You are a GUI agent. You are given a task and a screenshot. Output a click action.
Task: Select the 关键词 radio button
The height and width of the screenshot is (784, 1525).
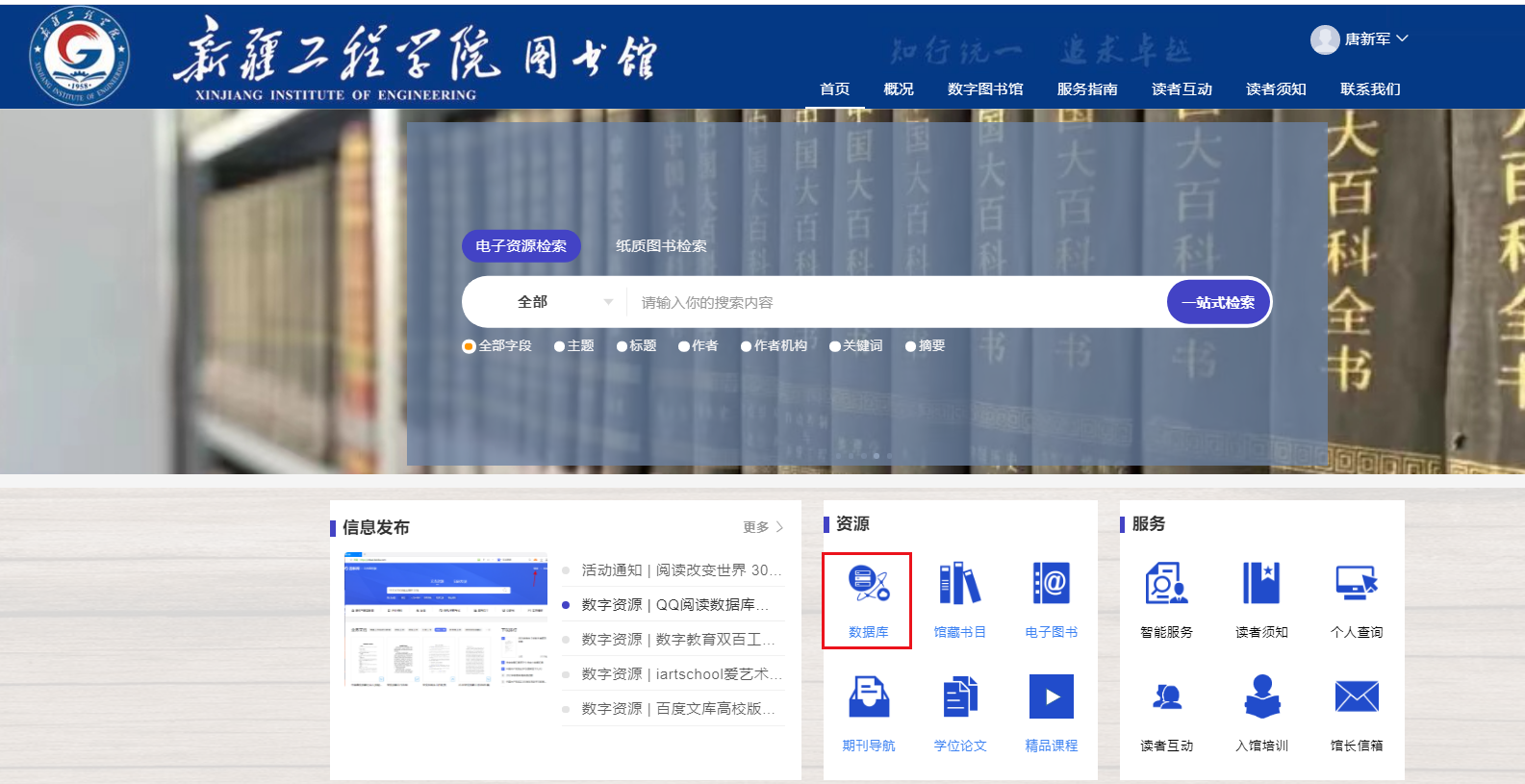pyautogui.click(x=835, y=346)
